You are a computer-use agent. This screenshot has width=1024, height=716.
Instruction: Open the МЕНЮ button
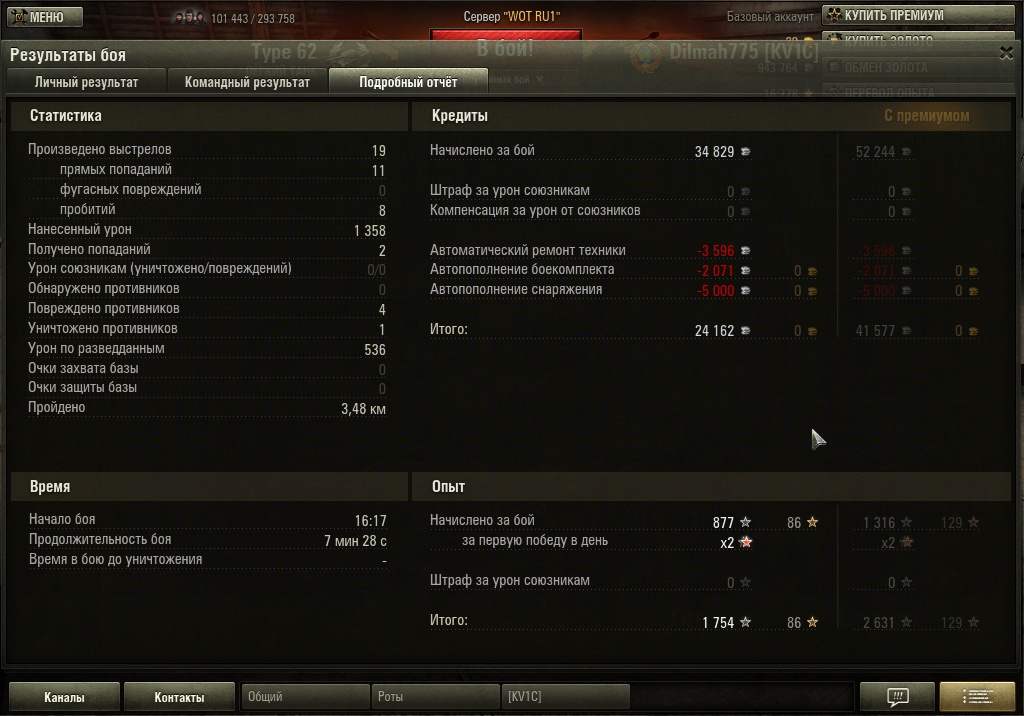[45, 16]
